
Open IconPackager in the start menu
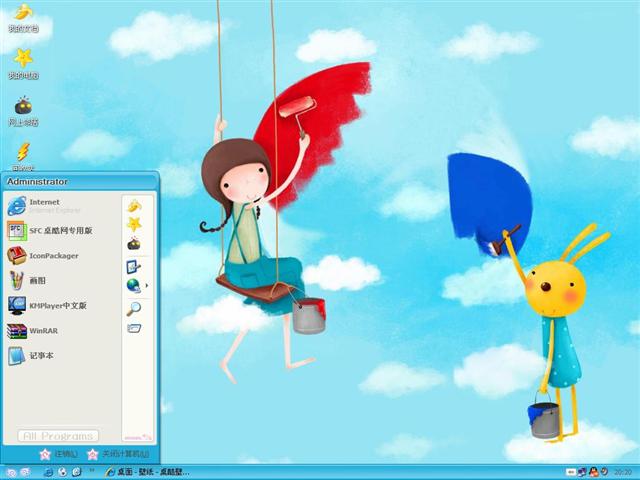[43, 256]
